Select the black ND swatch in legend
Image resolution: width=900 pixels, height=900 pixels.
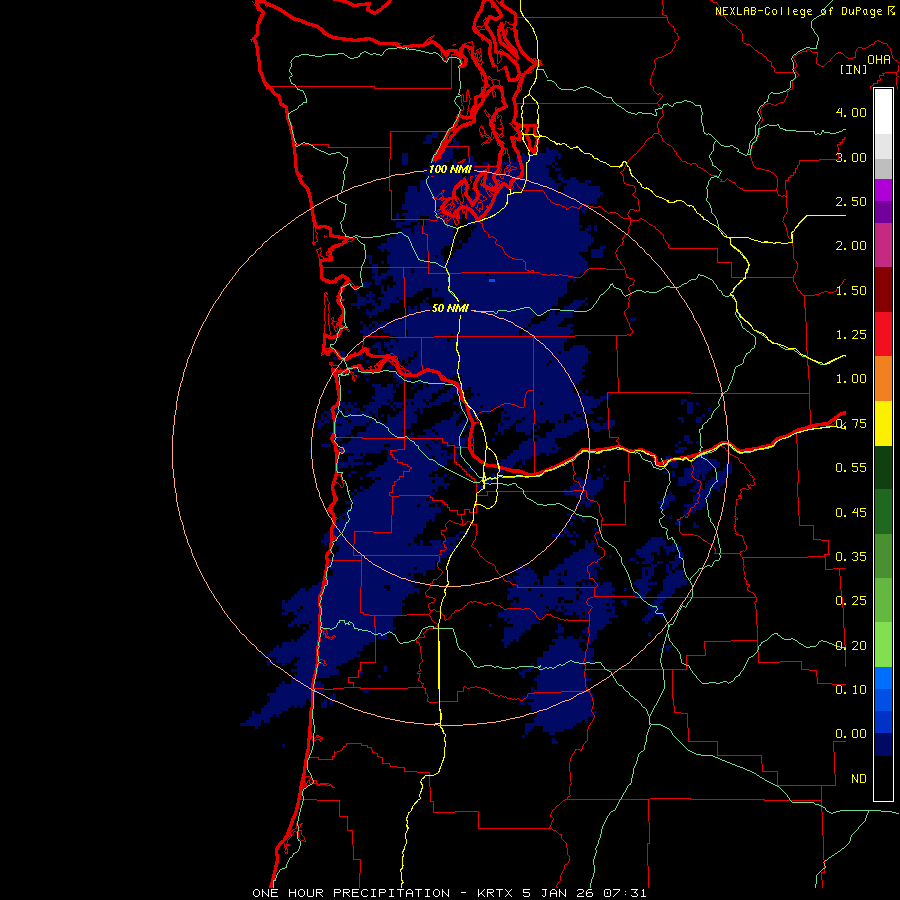tap(883, 778)
